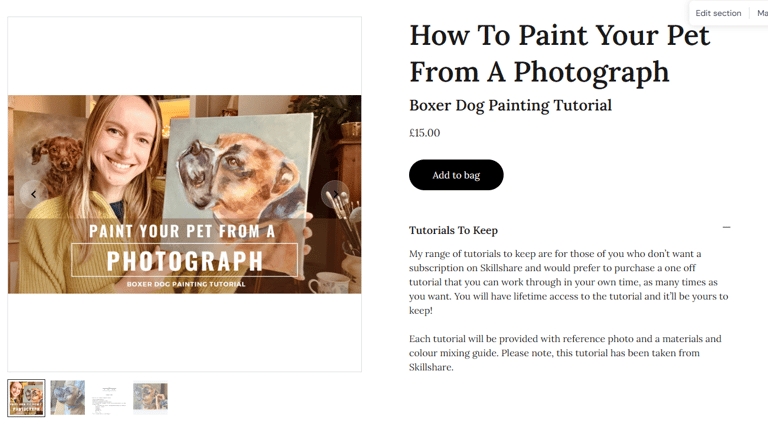Click the 'PHOTOGRAPH' banner text on image

[185, 261]
